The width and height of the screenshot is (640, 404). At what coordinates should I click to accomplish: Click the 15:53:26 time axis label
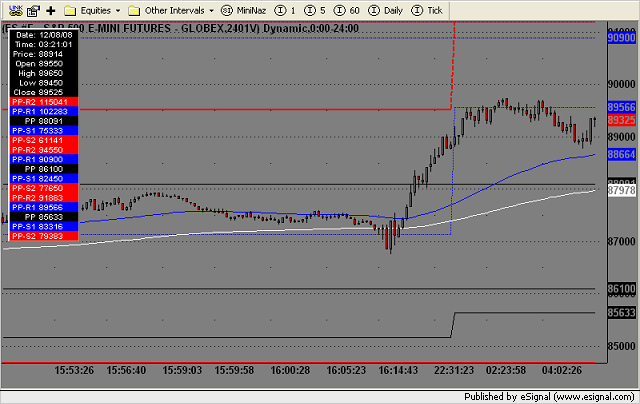(74, 371)
